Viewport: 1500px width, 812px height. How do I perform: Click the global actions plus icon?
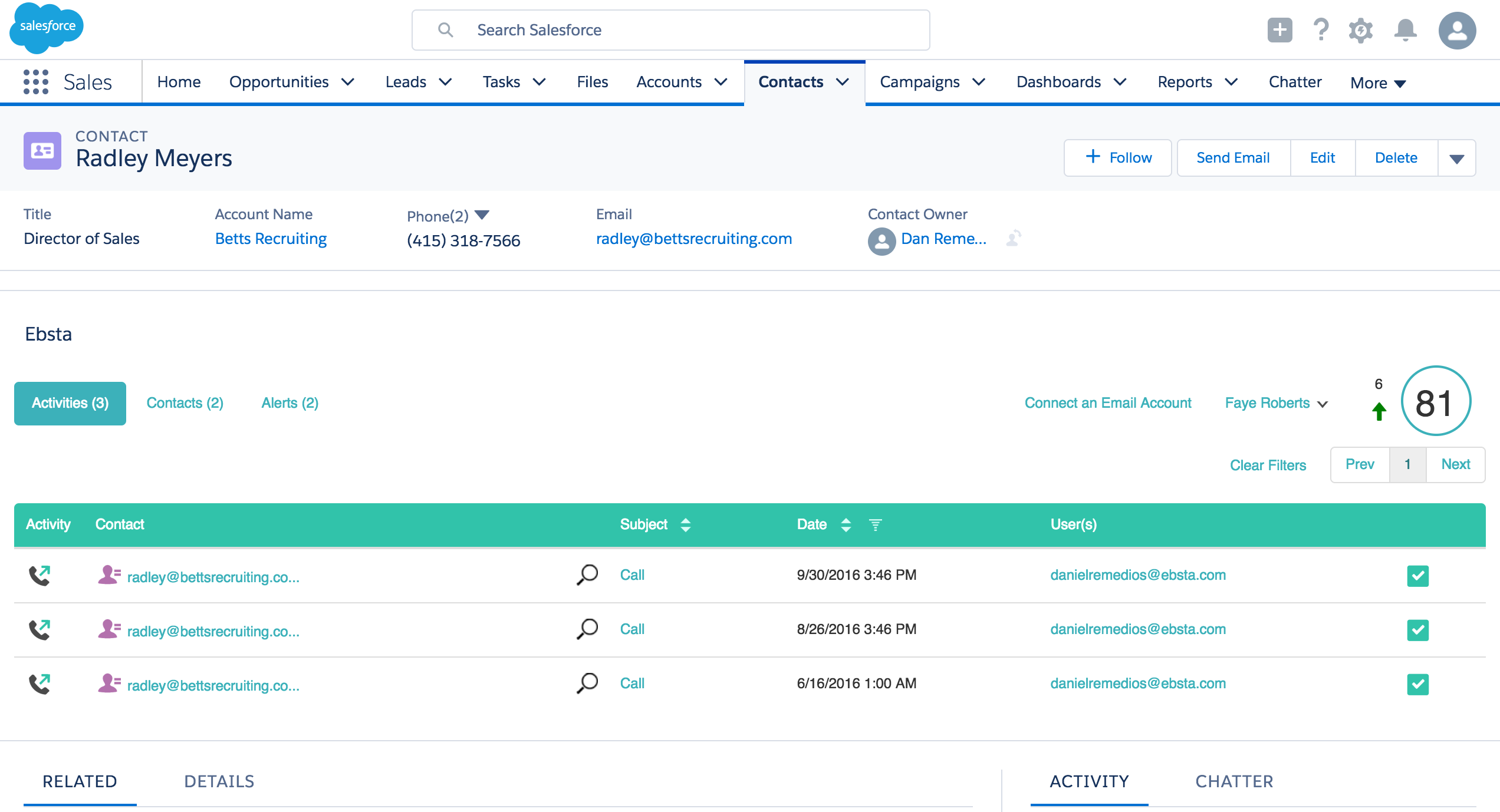(x=1279, y=30)
